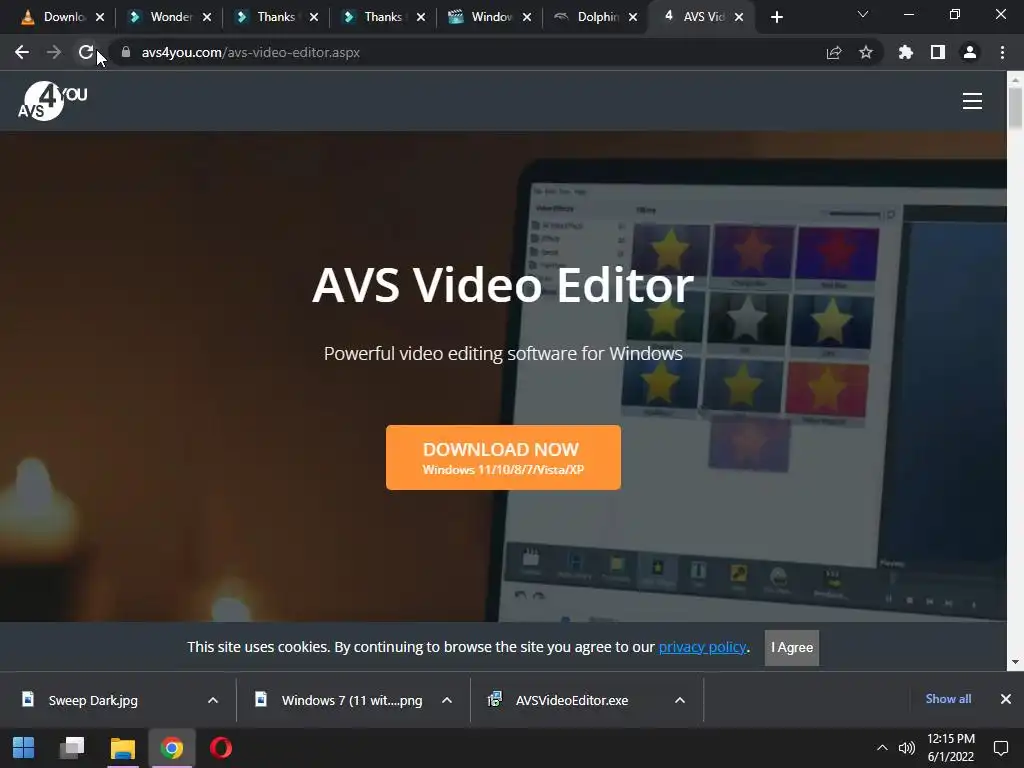Open the volume control
Image resolution: width=1024 pixels, height=768 pixels.
click(x=906, y=748)
